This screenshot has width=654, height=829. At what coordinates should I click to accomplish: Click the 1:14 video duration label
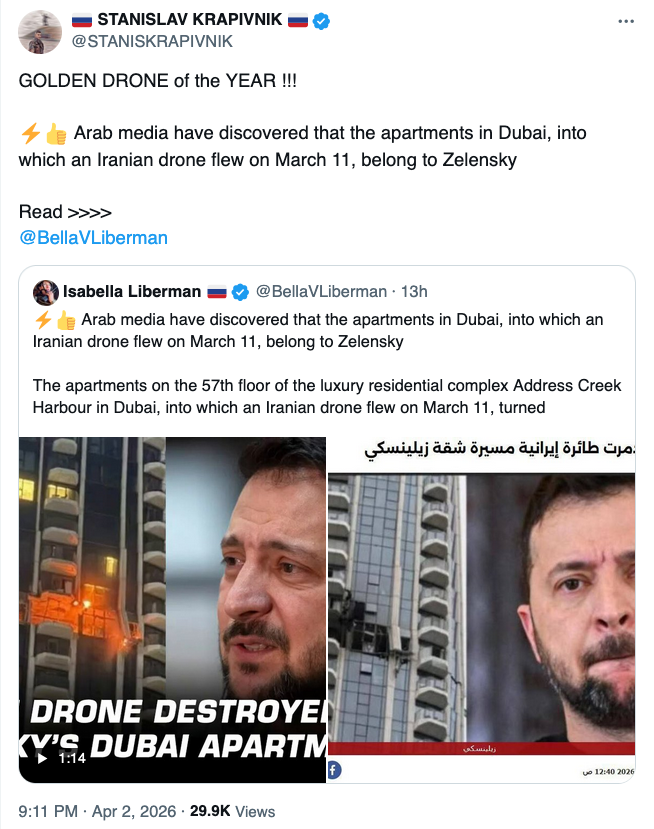coord(72,759)
